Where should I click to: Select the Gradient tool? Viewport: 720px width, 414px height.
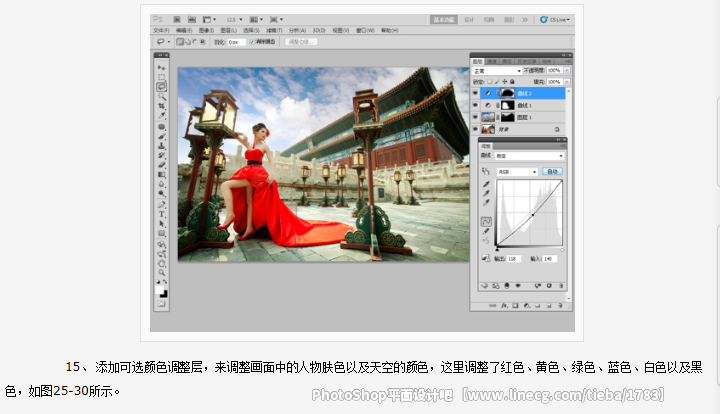pos(162,174)
